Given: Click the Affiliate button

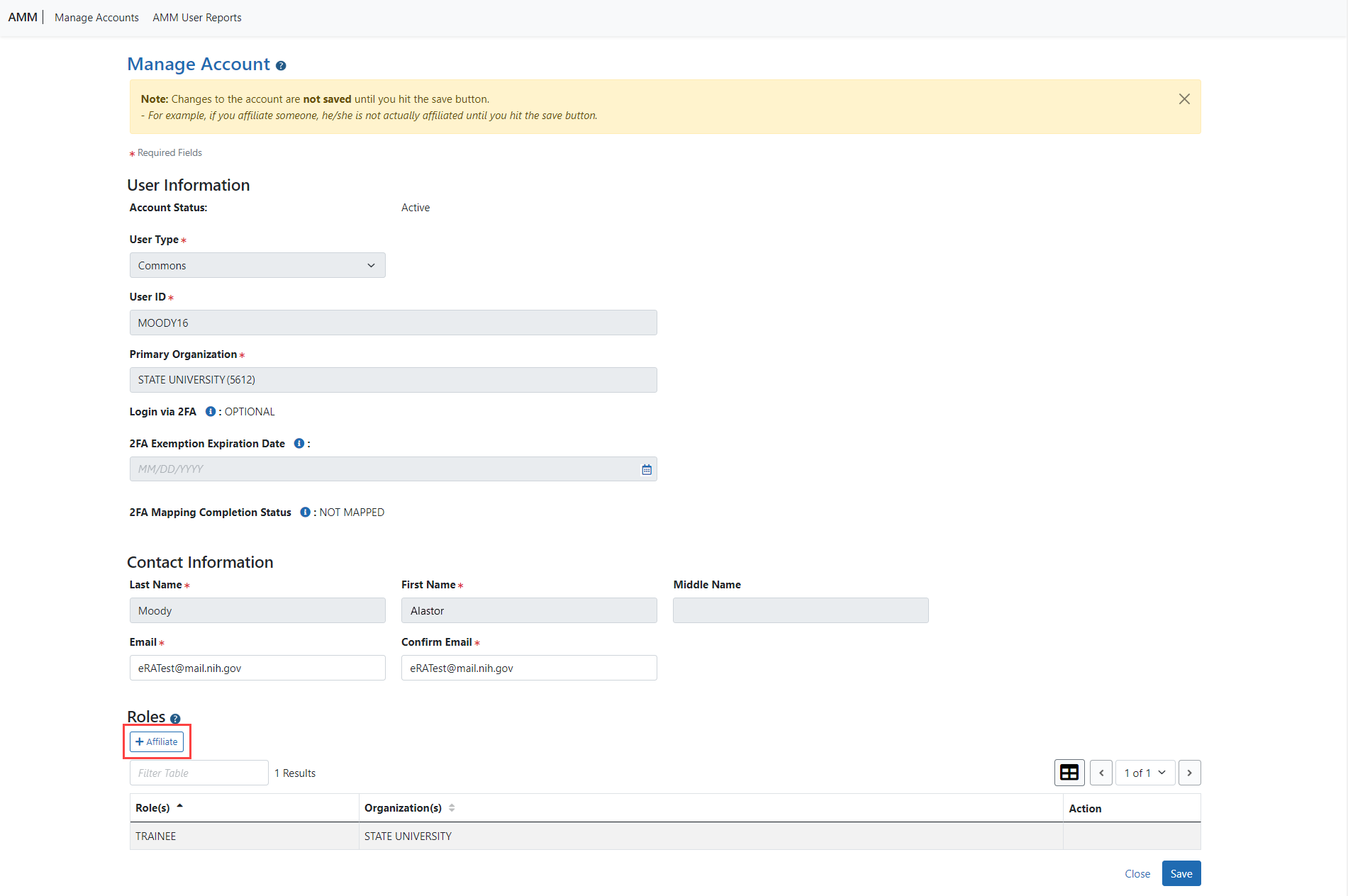Looking at the screenshot, I should point(157,741).
